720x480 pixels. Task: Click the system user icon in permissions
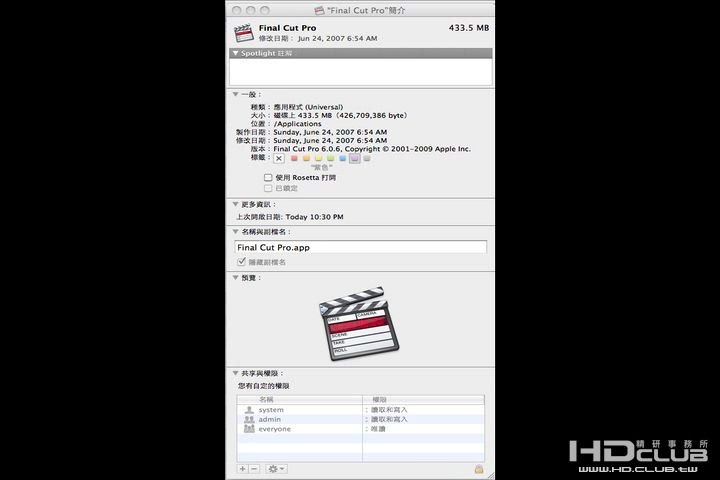pos(249,410)
